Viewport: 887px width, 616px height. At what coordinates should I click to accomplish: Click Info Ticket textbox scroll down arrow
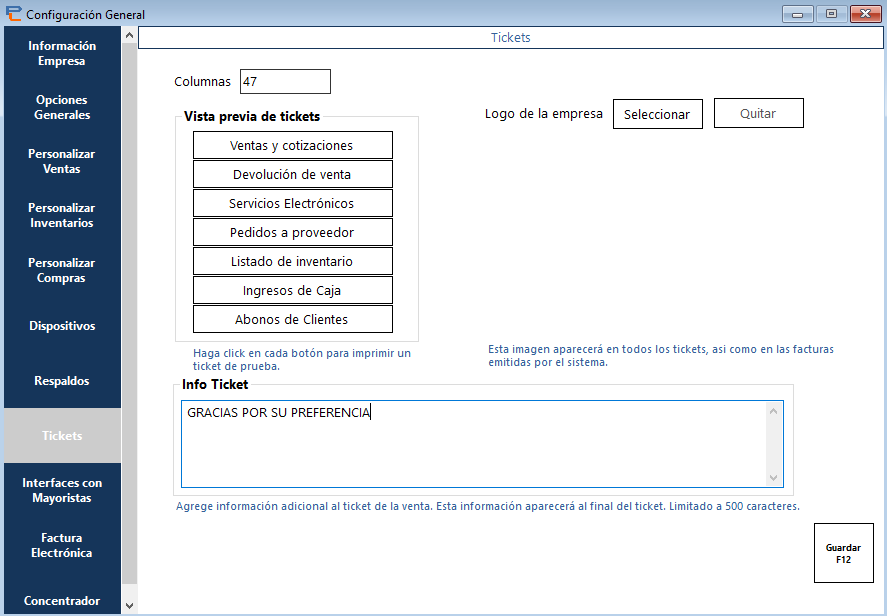coord(773,478)
